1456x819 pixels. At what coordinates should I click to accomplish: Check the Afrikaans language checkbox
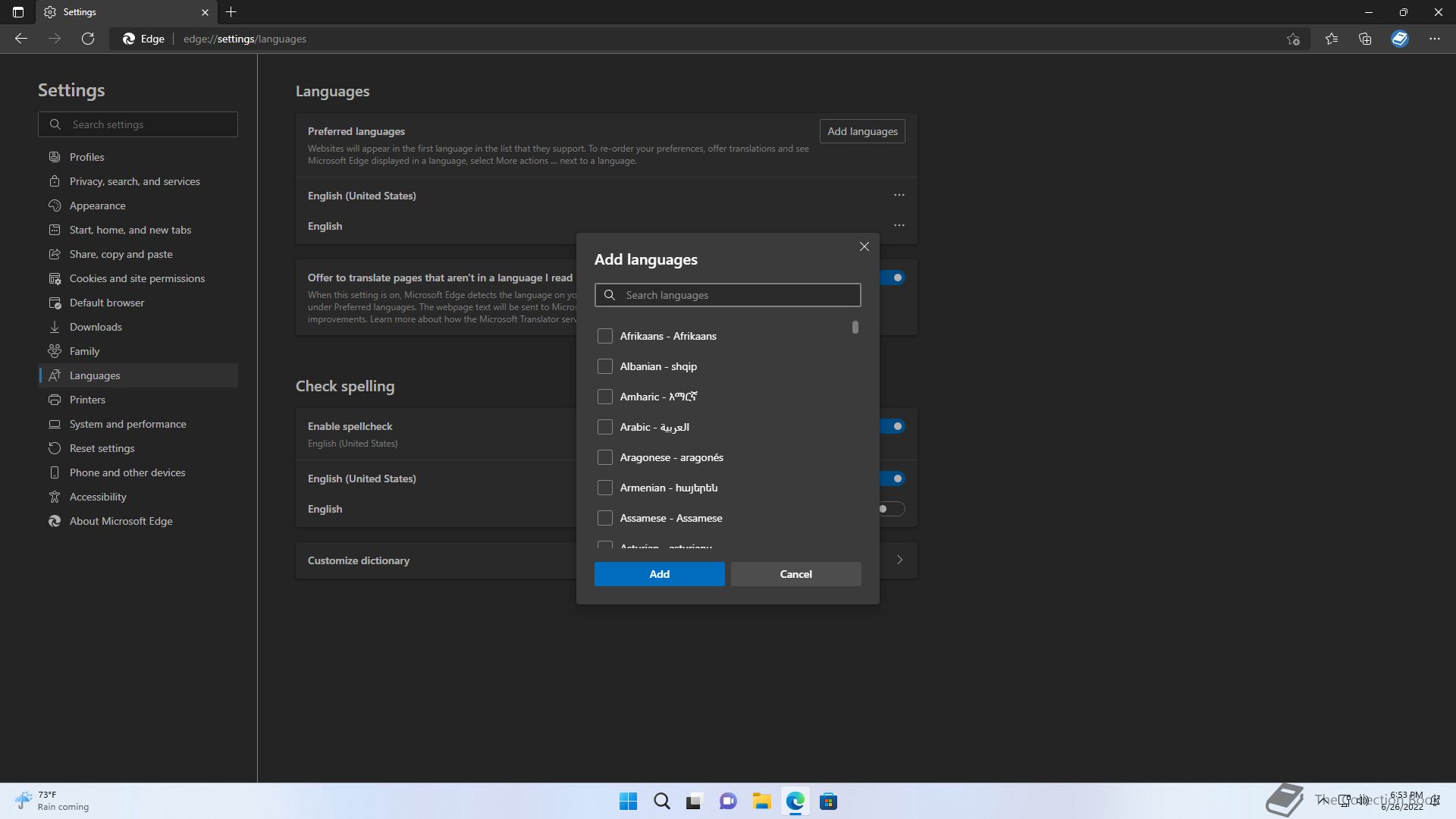pyautogui.click(x=604, y=336)
